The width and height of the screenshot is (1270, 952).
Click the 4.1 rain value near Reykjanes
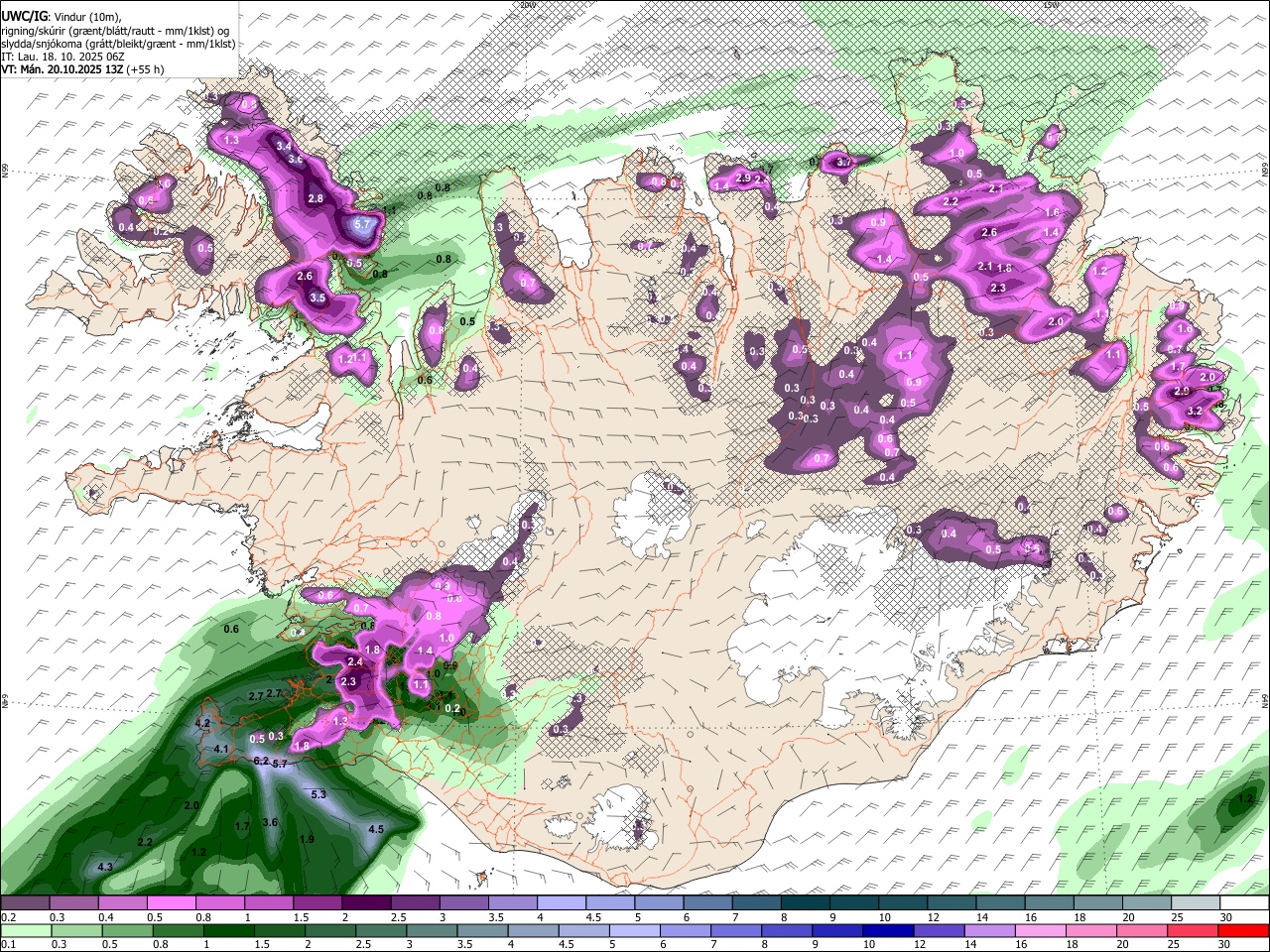click(221, 749)
